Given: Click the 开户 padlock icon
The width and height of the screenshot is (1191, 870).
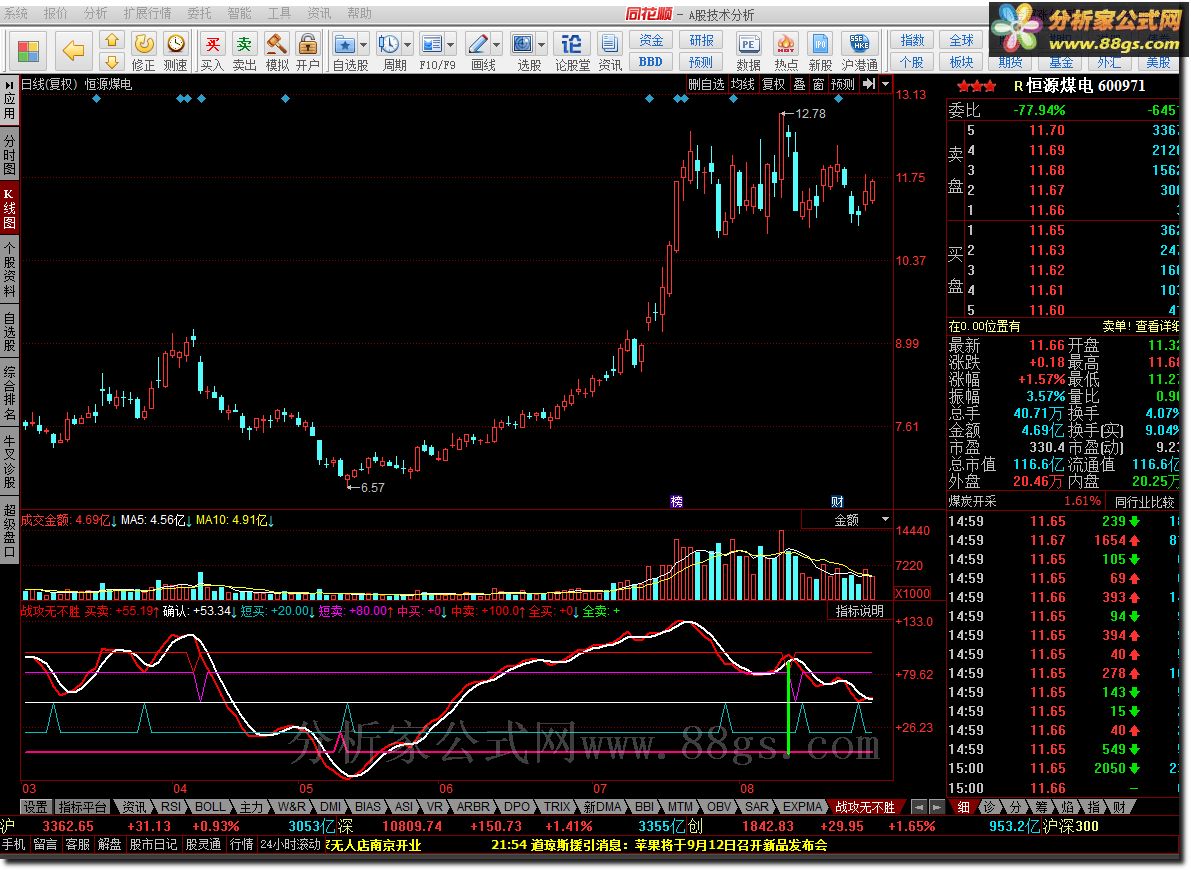Looking at the screenshot, I should pyautogui.click(x=308, y=44).
